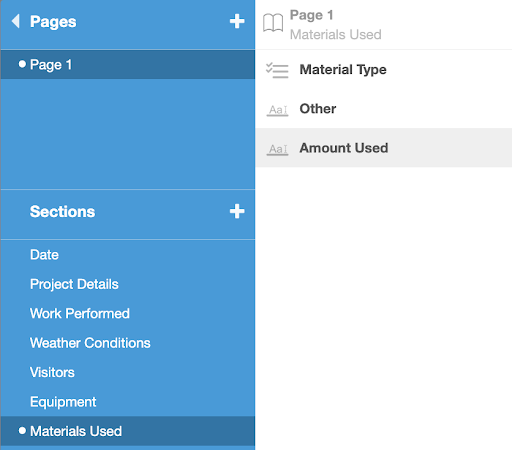The image size is (512, 450).
Task: Select the Material Type field row
Action: tap(384, 70)
